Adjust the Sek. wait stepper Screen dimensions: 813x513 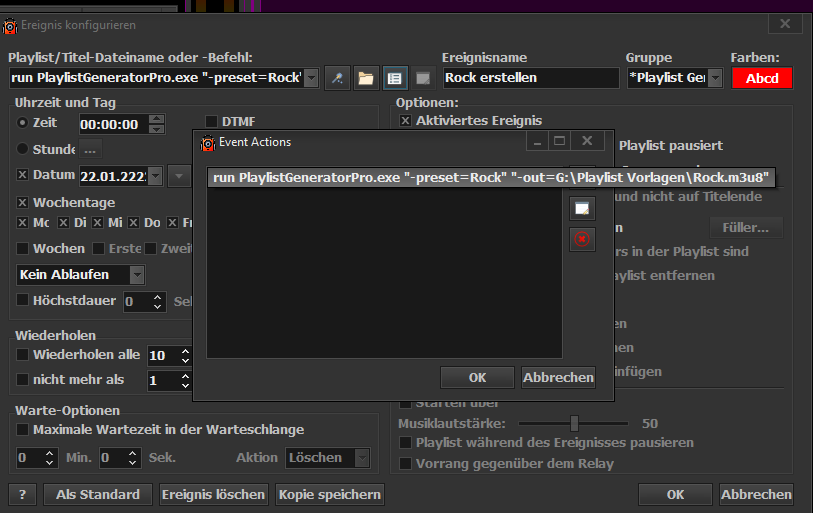(x=133, y=457)
